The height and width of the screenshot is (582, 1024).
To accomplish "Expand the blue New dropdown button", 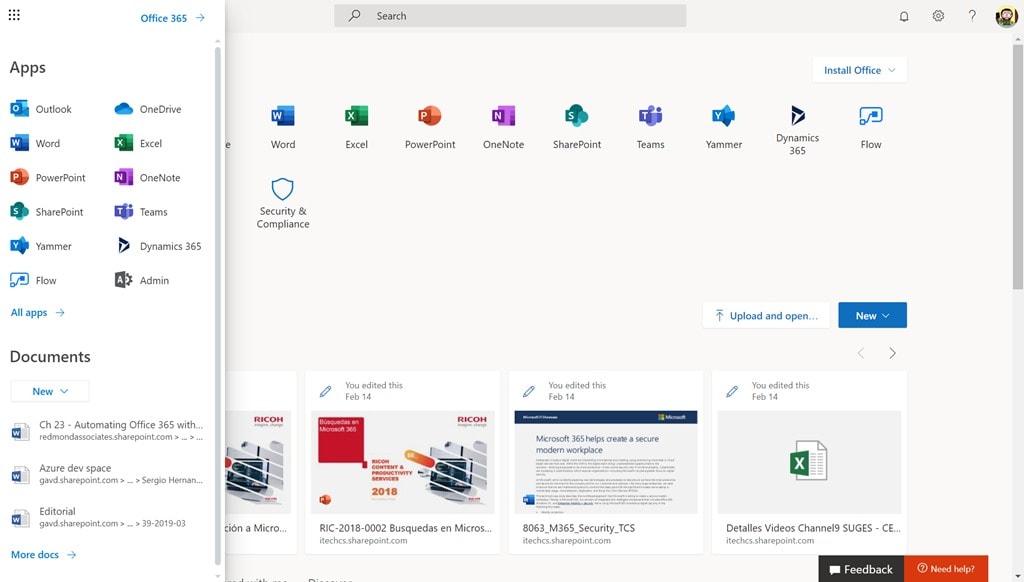I will coord(872,315).
